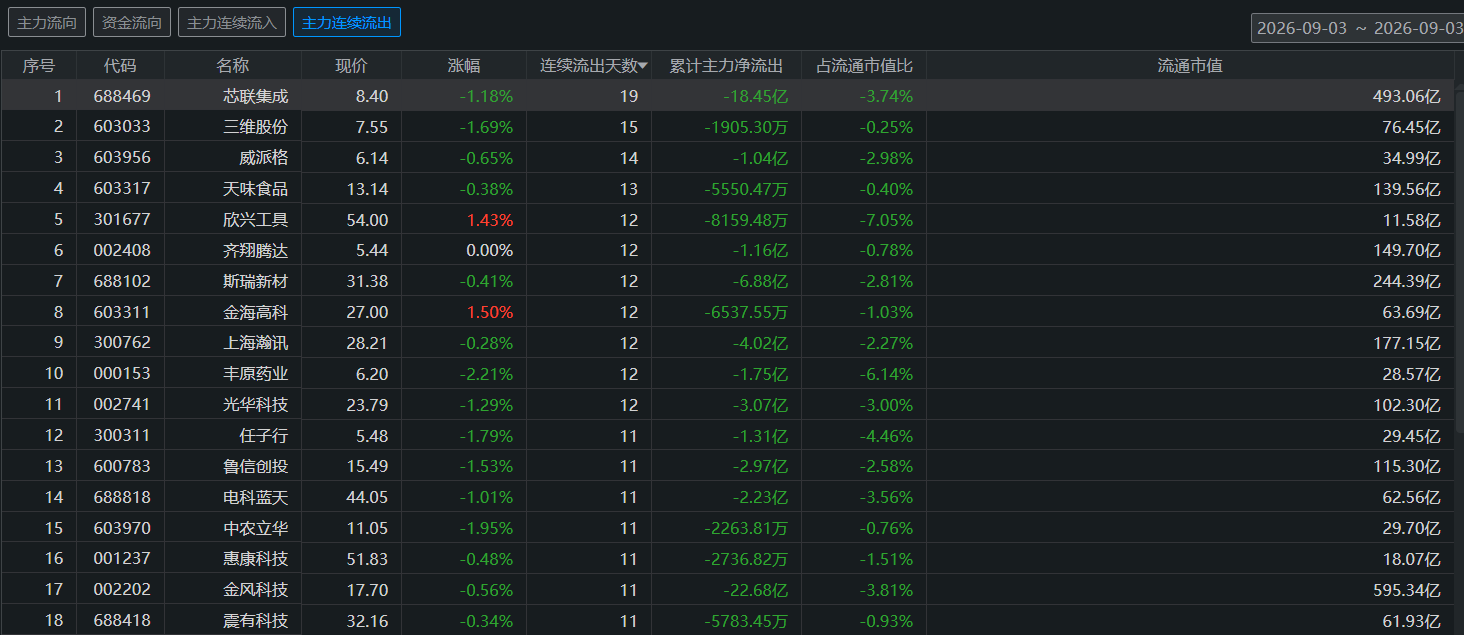1464x635 pixels.
Task: Open the 欣兴工具 stock entry
Action: coord(255,220)
